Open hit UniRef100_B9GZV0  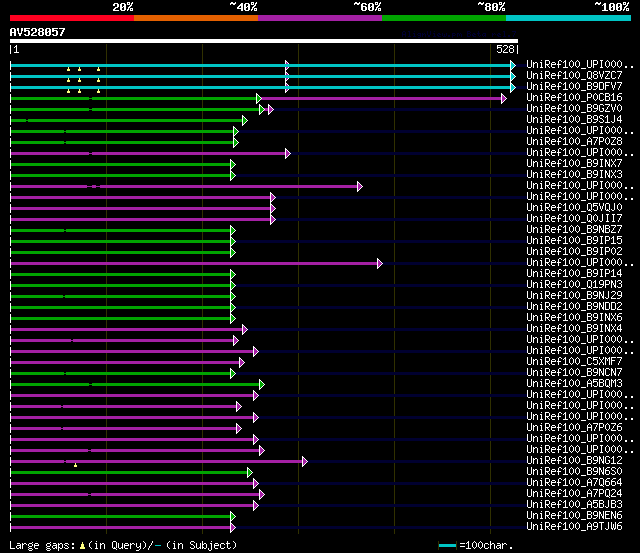[574, 109]
